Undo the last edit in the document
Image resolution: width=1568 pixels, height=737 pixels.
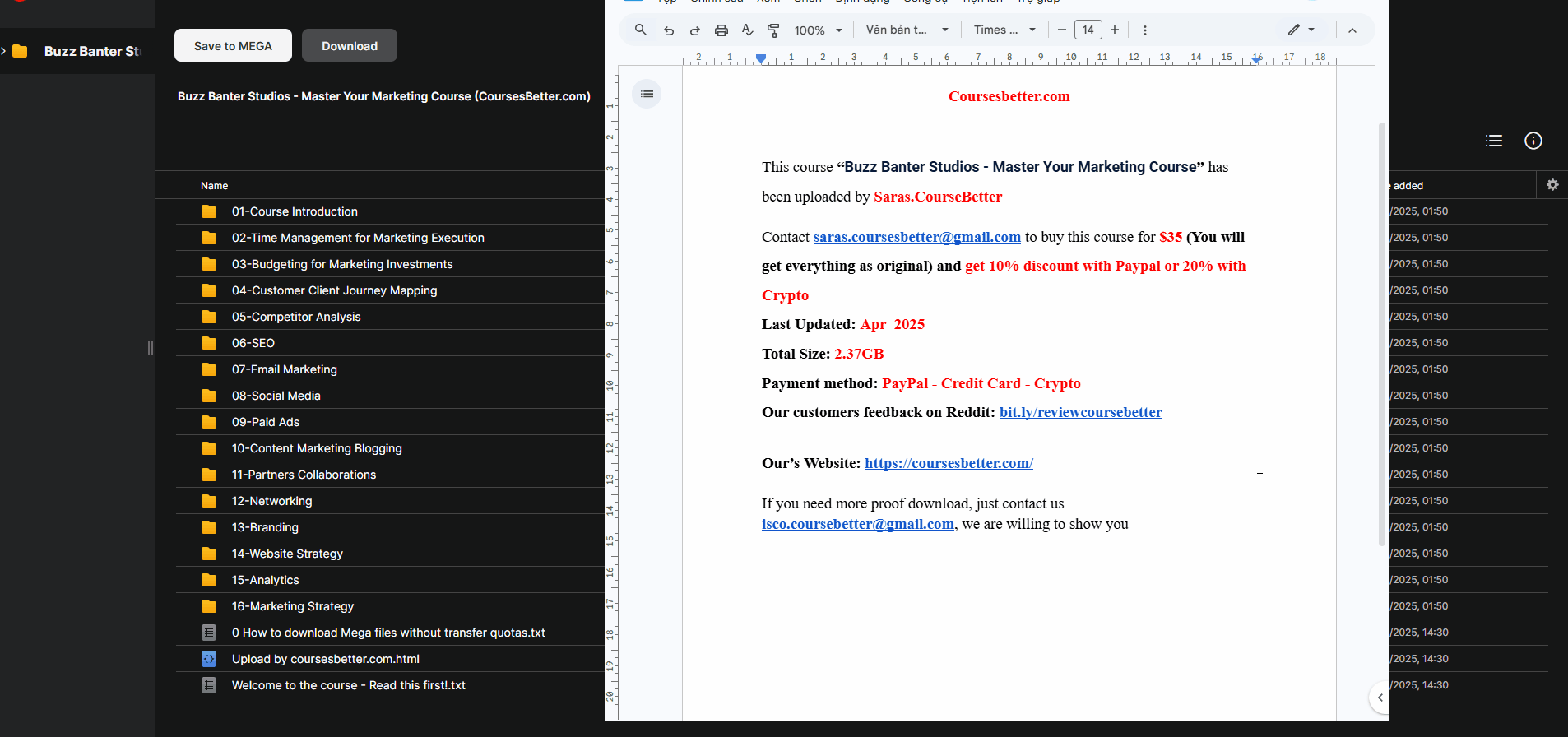[669, 30]
